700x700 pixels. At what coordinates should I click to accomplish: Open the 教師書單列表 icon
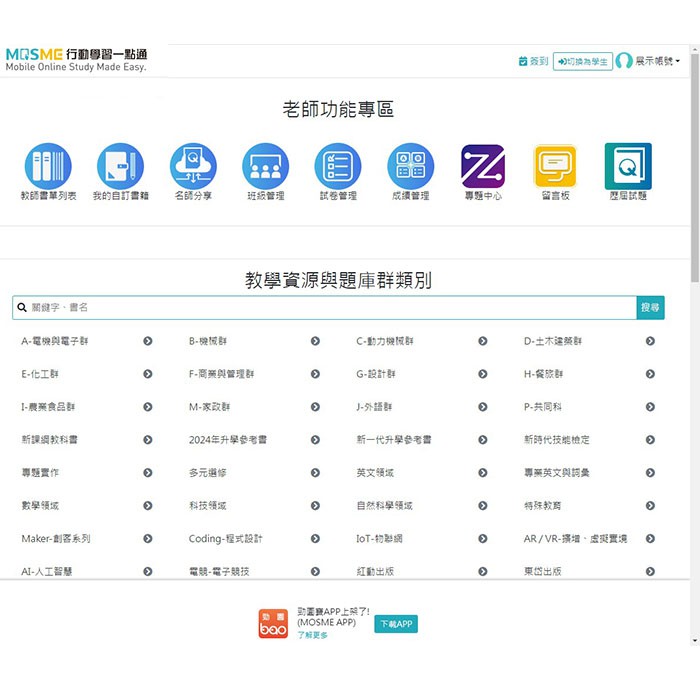[48, 166]
